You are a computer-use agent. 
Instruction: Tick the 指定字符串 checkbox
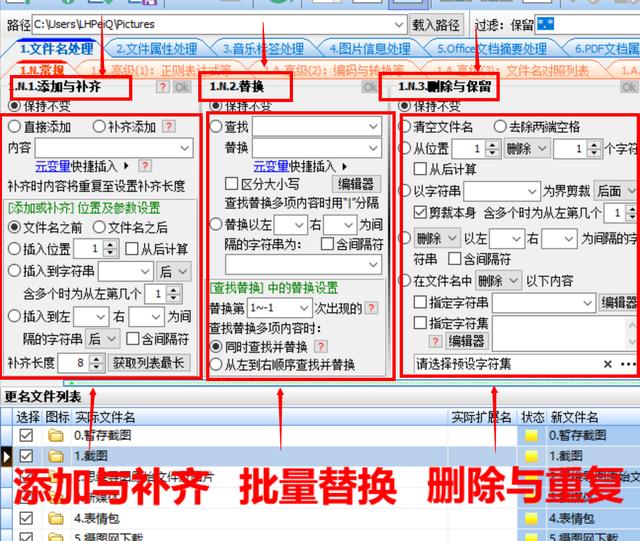(x=420, y=302)
